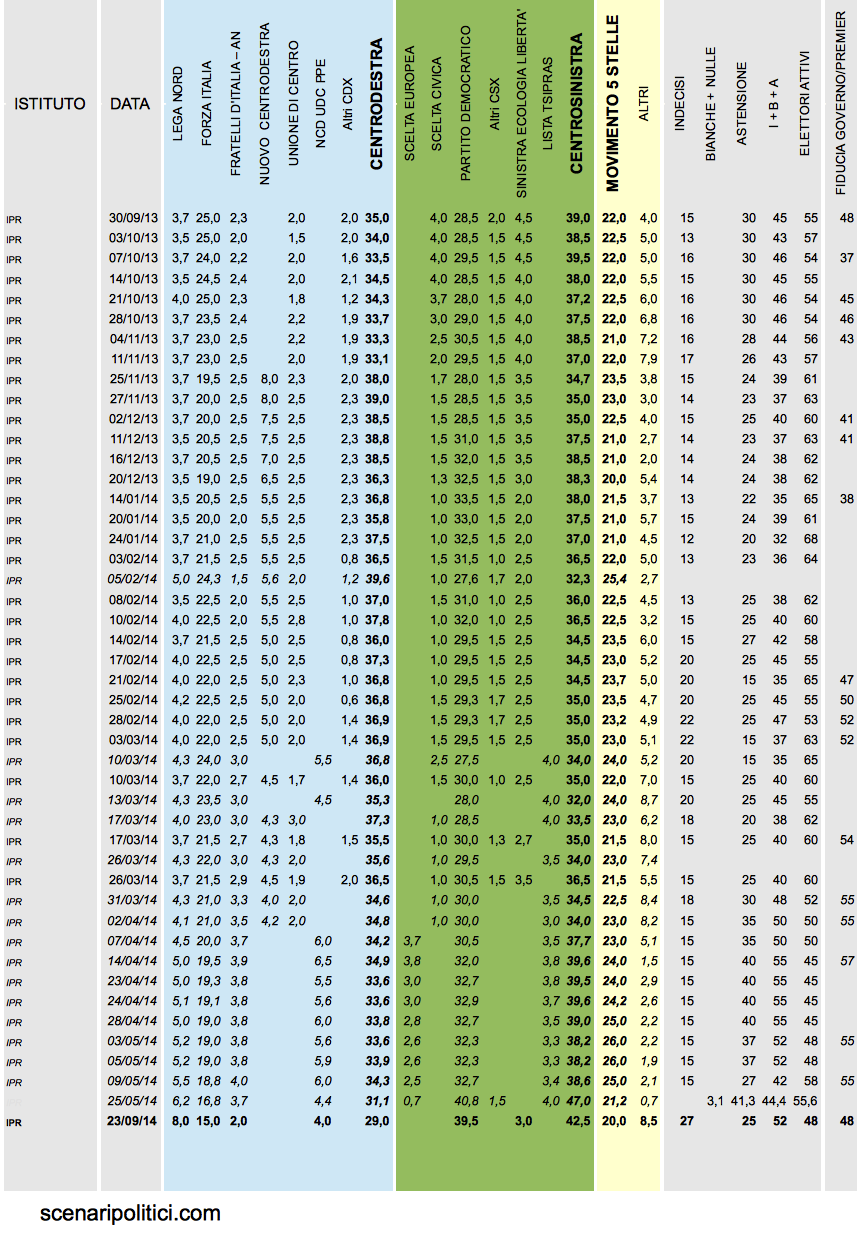Select the bold CENTROSINISTRA column header
Screen dimensions: 863x1237
coord(577,104)
